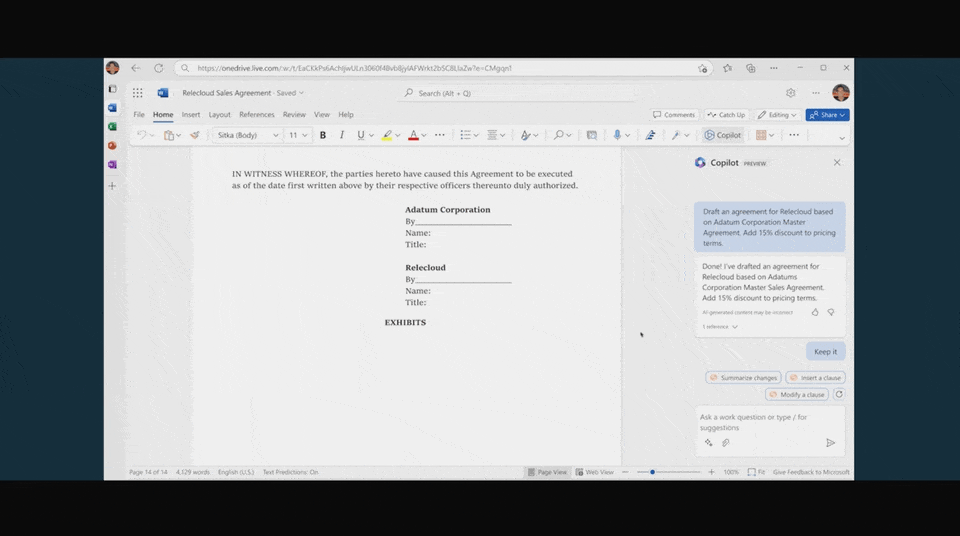
Task: Click the plus icon in the browser sidebar
Action: tap(113, 186)
